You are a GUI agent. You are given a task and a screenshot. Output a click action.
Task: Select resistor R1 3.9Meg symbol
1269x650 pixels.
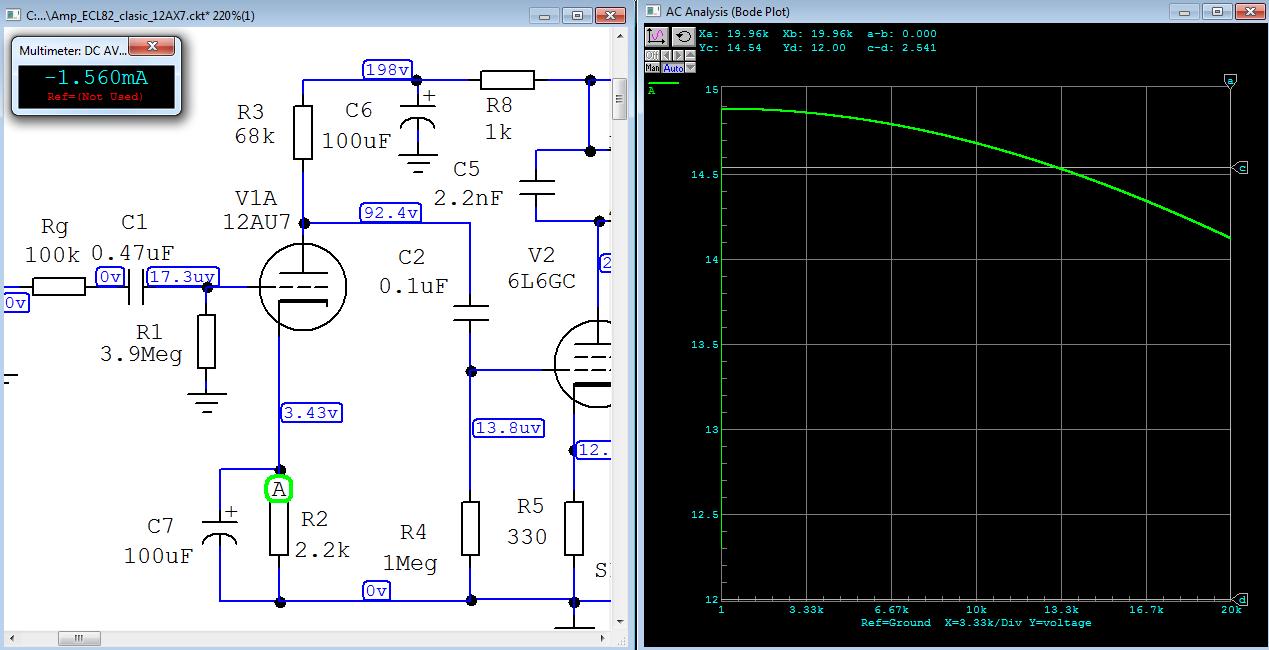pos(206,342)
